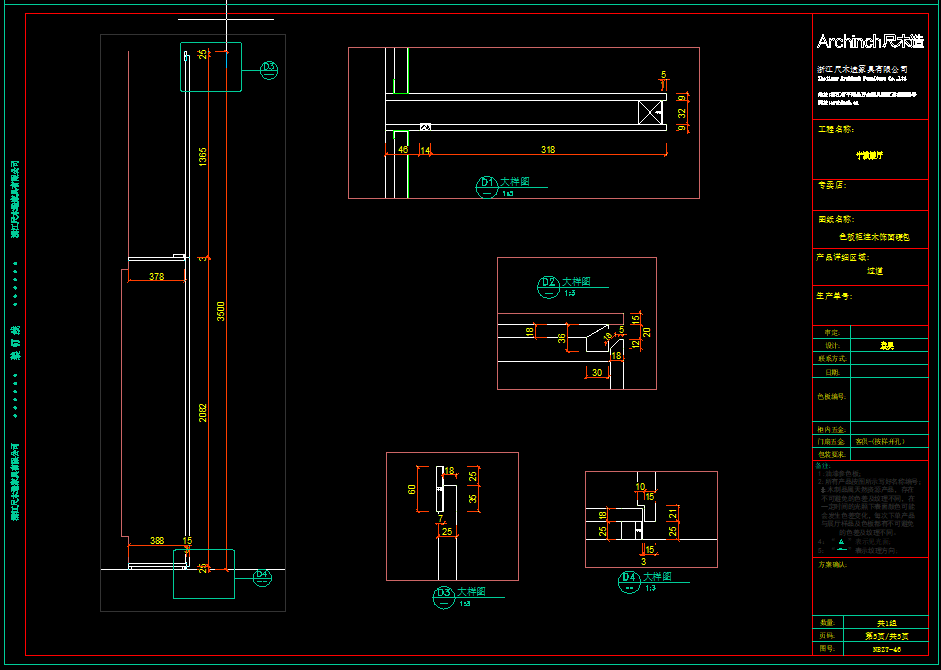Screen dimensions: 941x670
Task: Click the 2082 vertical dimension text
Action: coord(203,412)
